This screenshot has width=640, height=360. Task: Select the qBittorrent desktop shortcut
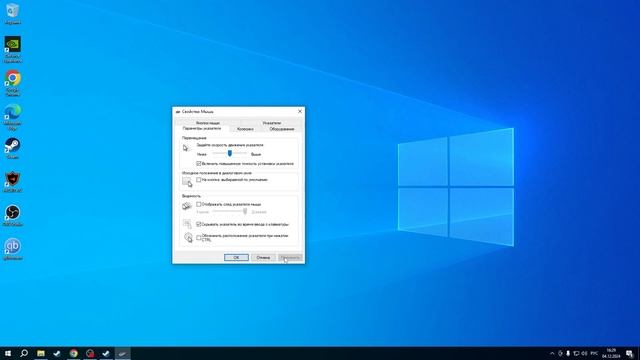[x=13, y=249]
